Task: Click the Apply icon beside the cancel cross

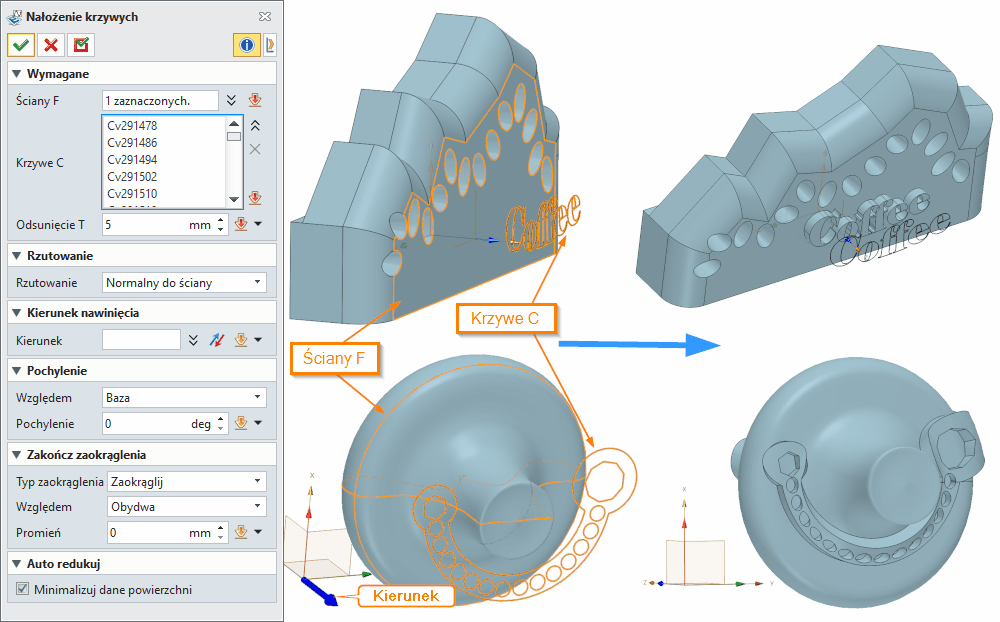Action: point(80,45)
